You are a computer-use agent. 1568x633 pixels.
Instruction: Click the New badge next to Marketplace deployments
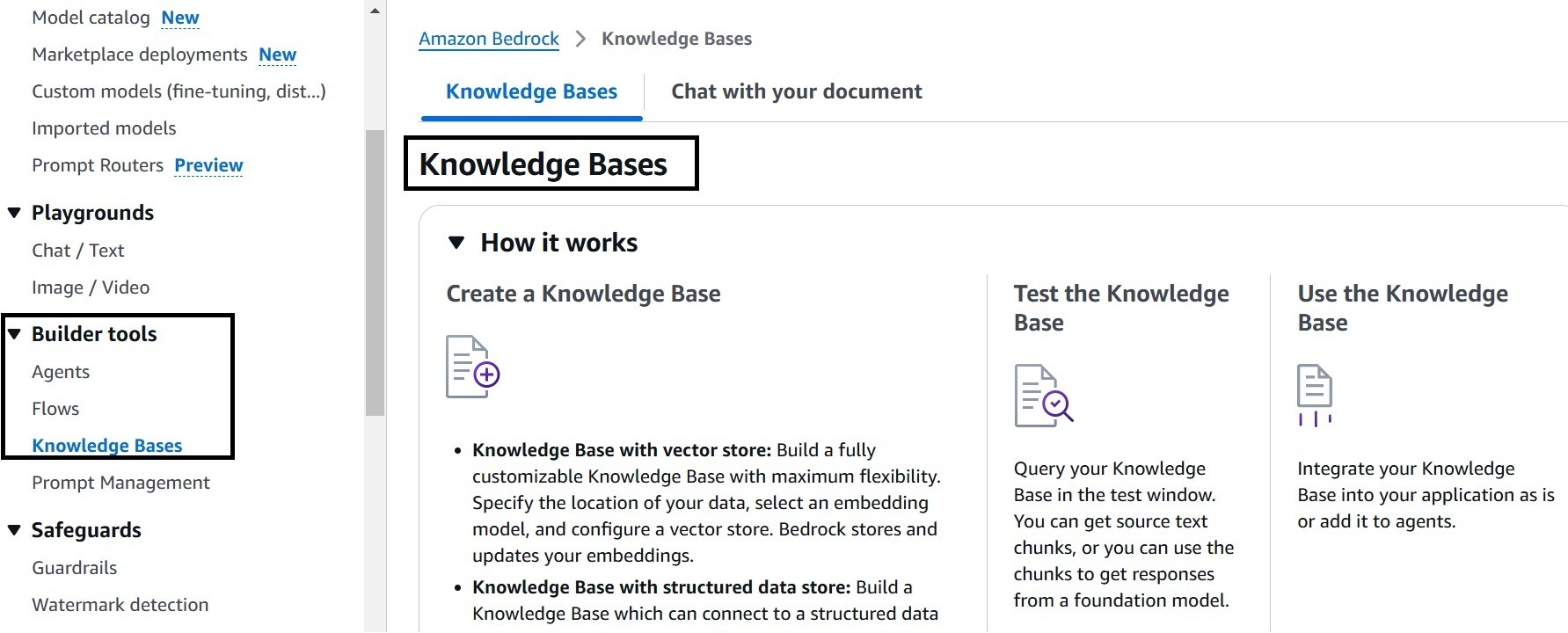(x=278, y=55)
